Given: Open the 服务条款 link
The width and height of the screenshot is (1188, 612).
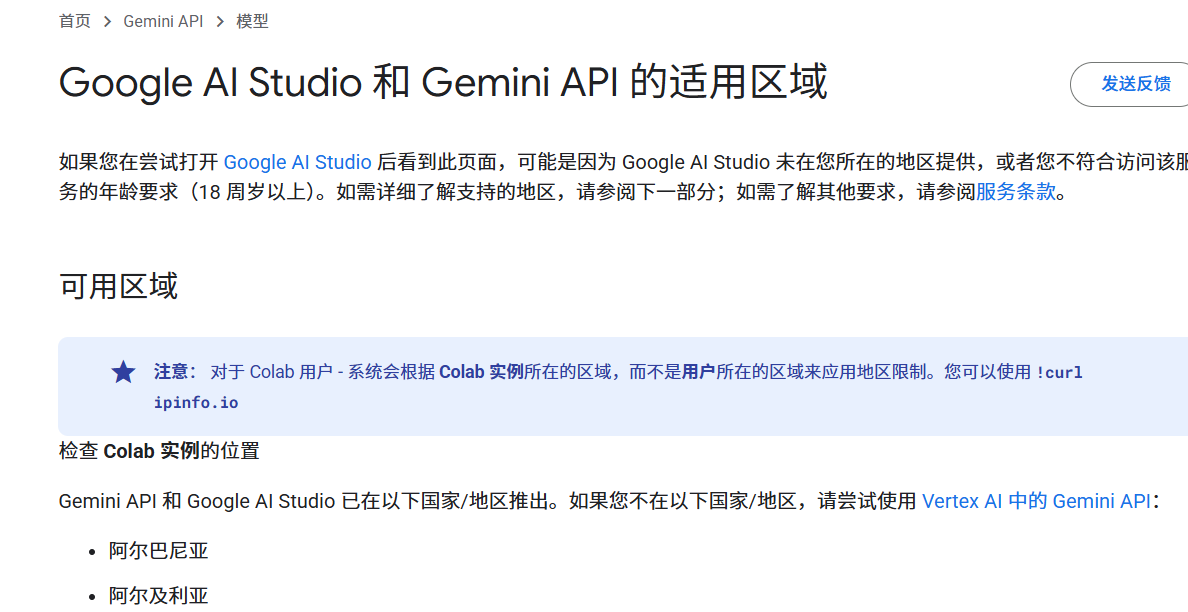Looking at the screenshot, I should (x=1015, y=192).
